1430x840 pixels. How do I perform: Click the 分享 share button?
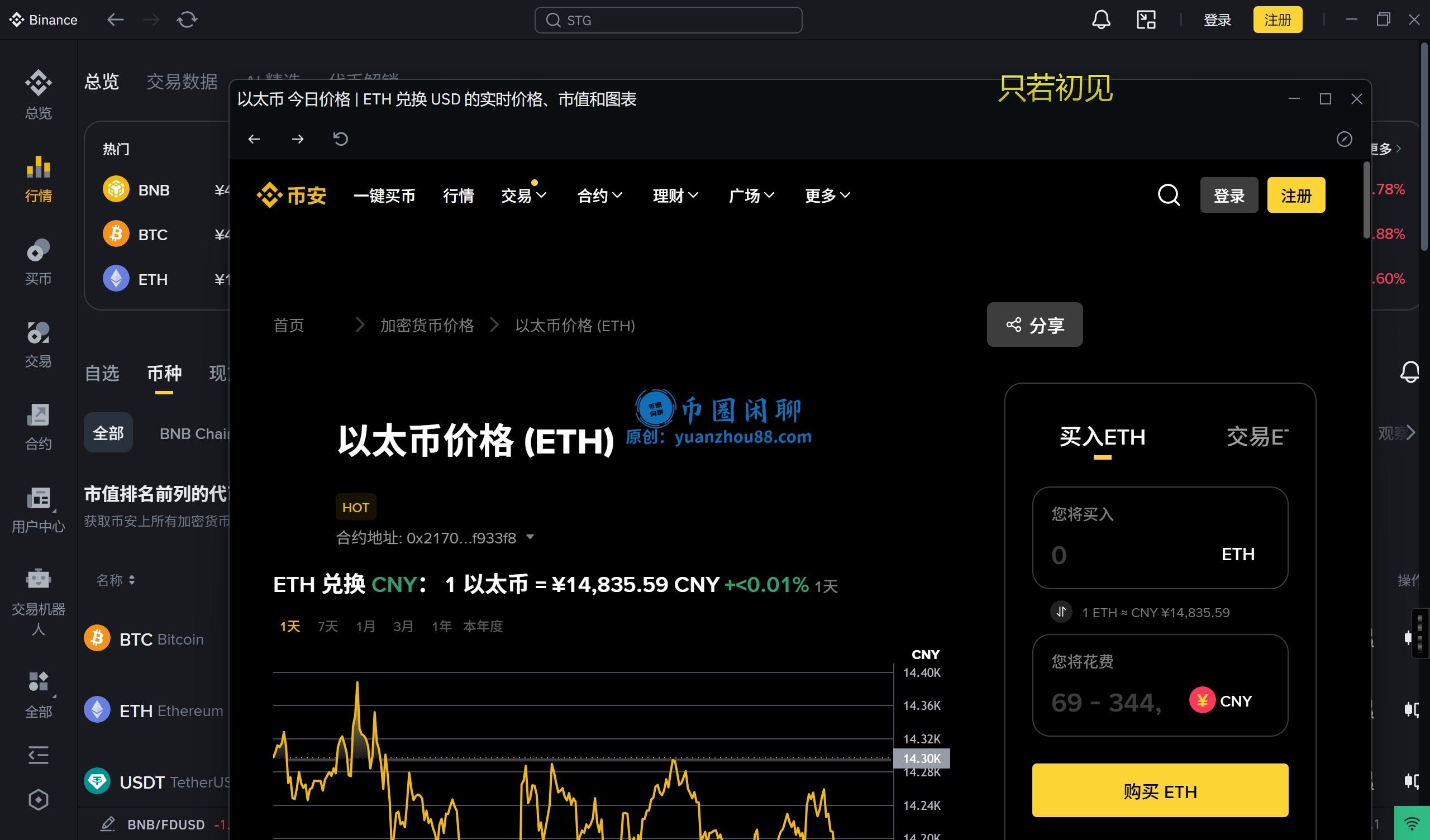(x=1035, y=324)
